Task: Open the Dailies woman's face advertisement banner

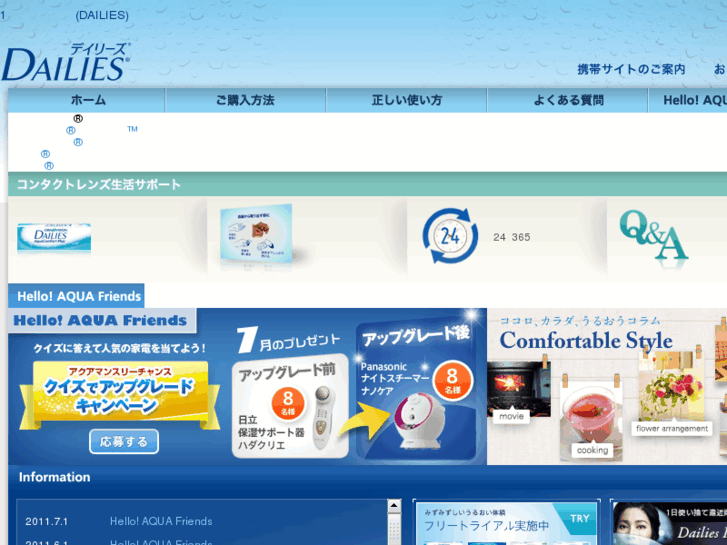Action: point(670,523)
